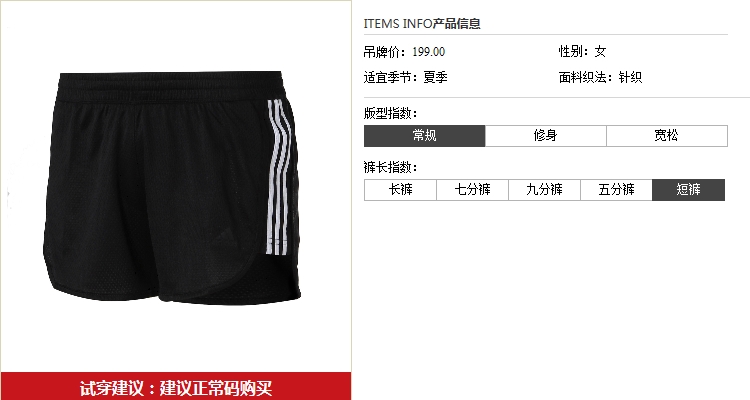This screenshot has width=750, height=400.
Task: Click the ITEMS INFO产品信息 heading
Action: click(x=422, y=23)
